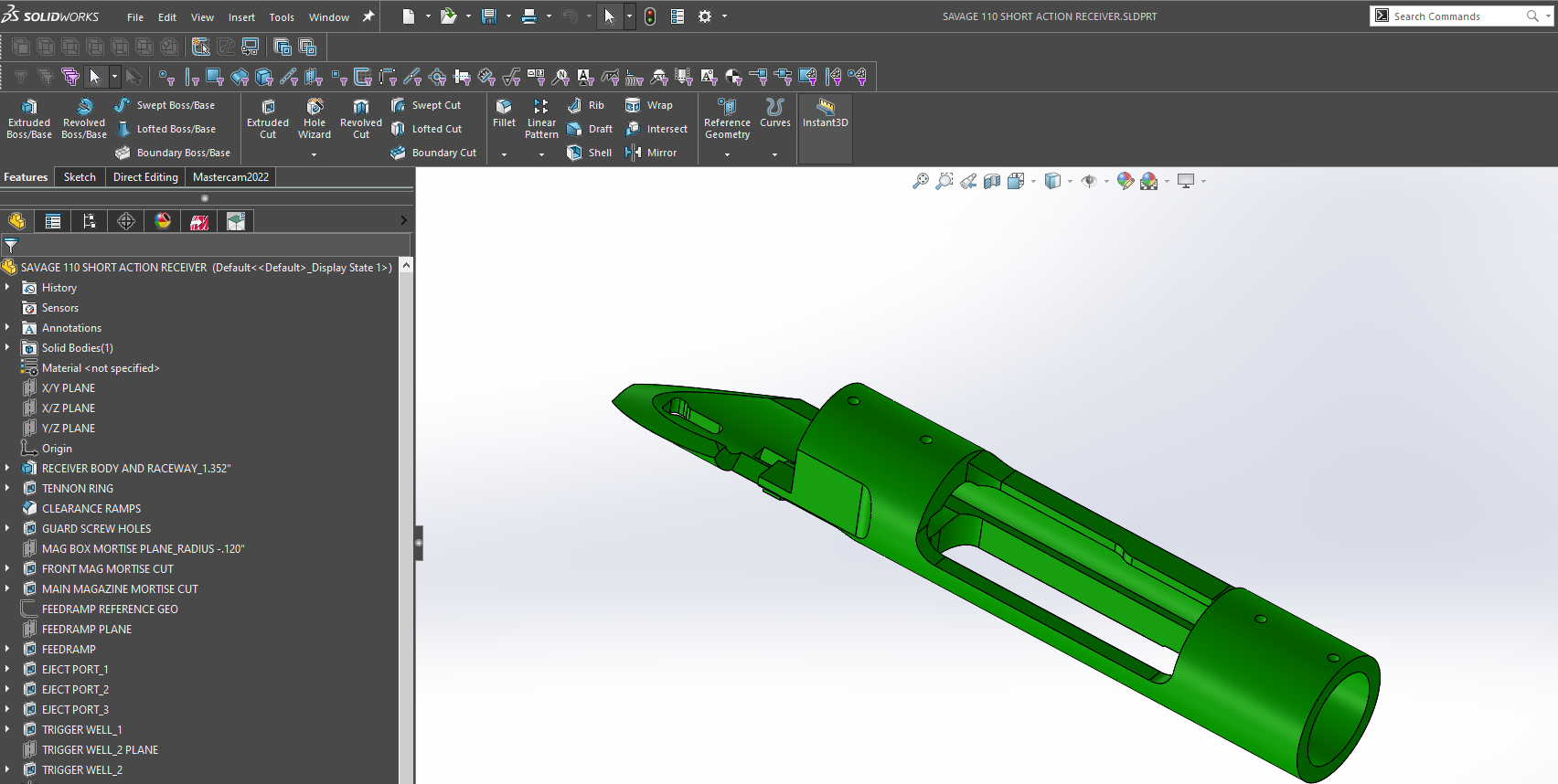Select the Revolved Boss/Base tool

tap(84, 119)
